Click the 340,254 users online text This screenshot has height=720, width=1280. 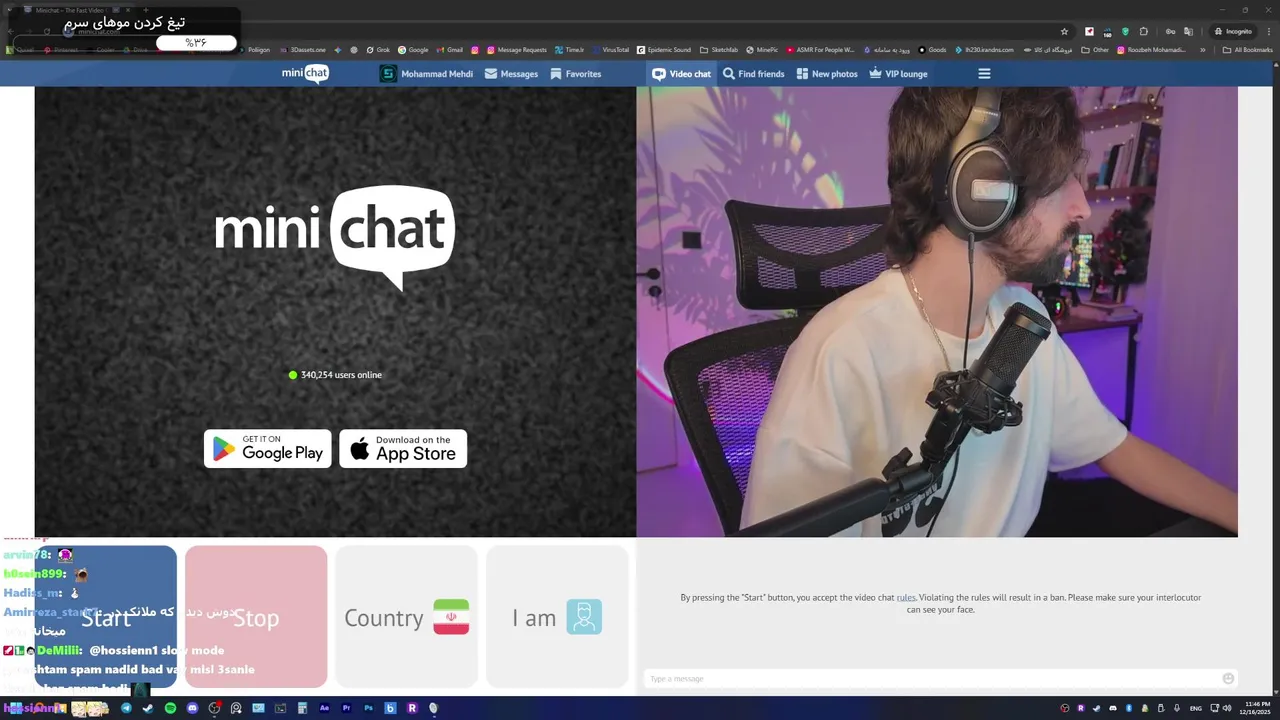(341, 375)
